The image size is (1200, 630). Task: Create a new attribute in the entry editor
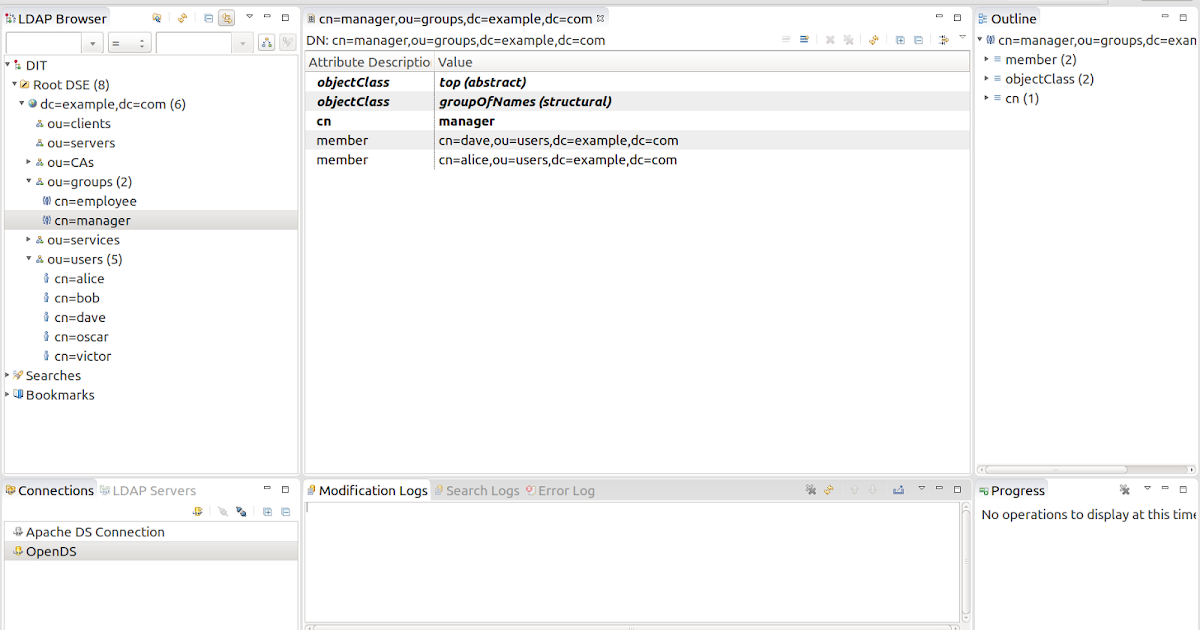tap(803, 37)
